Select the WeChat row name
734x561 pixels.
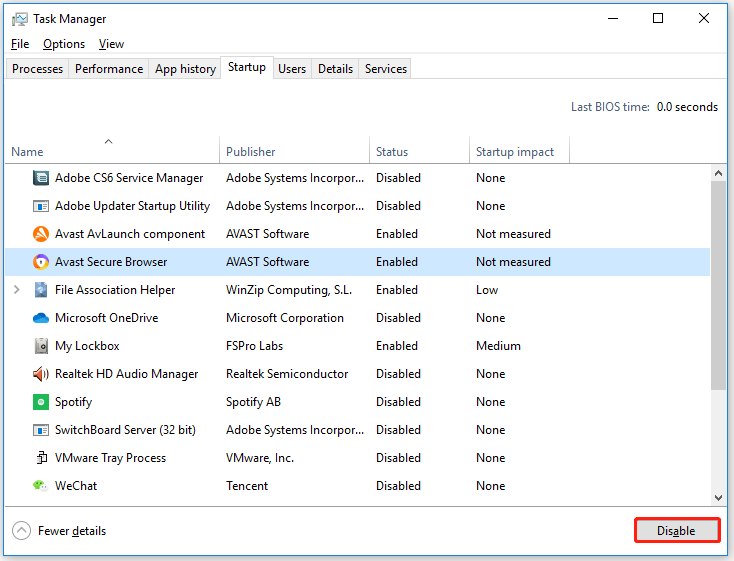coord(76,486)
